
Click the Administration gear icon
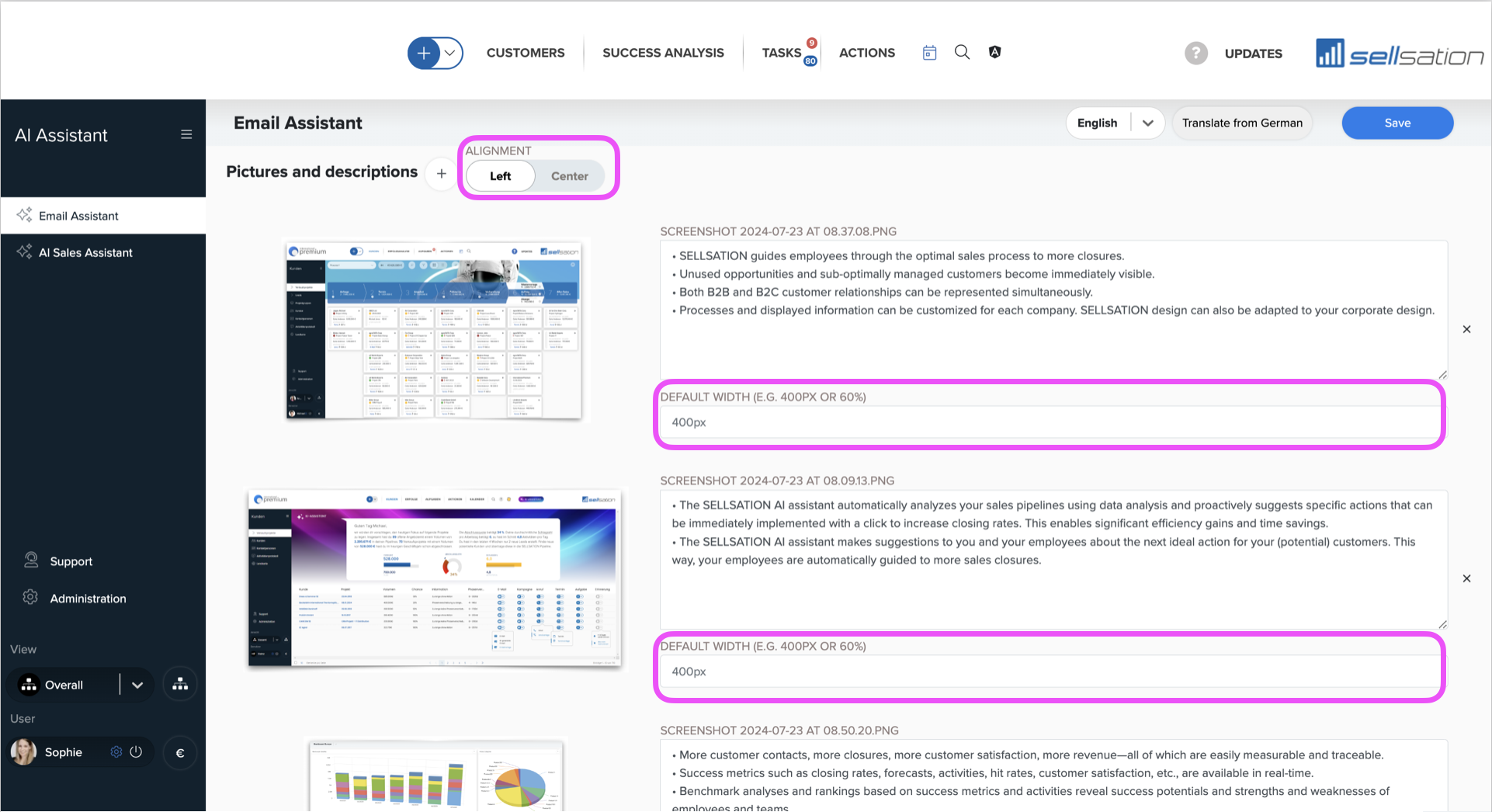coord(30,597)
